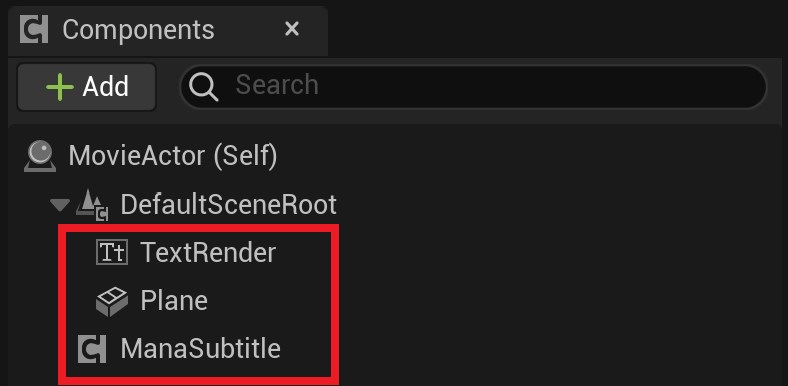Click the ManaSubtitle component icon
788x386 pixels.
pos(92,349)
